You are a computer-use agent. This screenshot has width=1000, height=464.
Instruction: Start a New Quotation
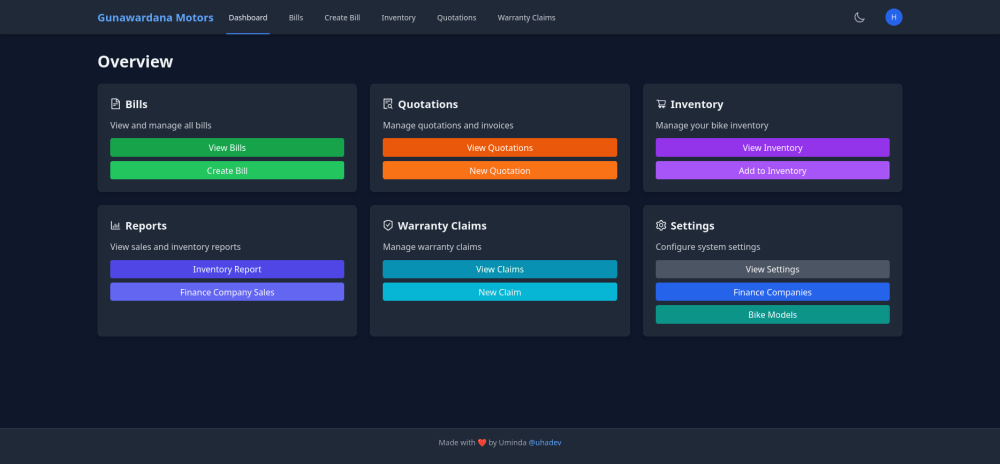[x=500, y=170]
